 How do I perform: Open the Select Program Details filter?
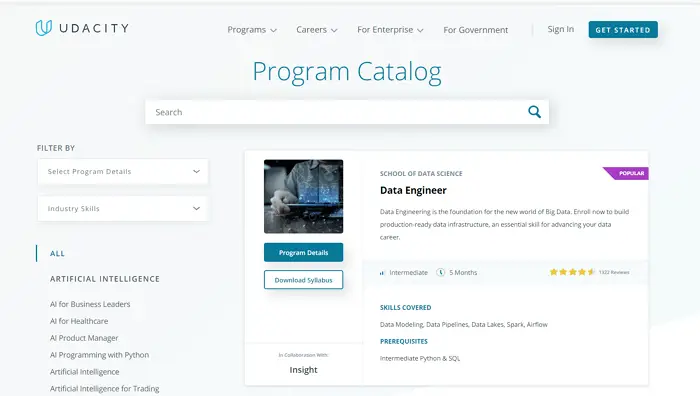(123, 171)
